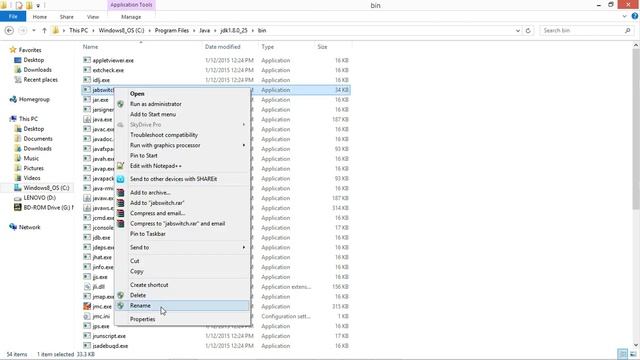Click the Notepad++ icon in context menu
The image size is (640, 360).
120,166
